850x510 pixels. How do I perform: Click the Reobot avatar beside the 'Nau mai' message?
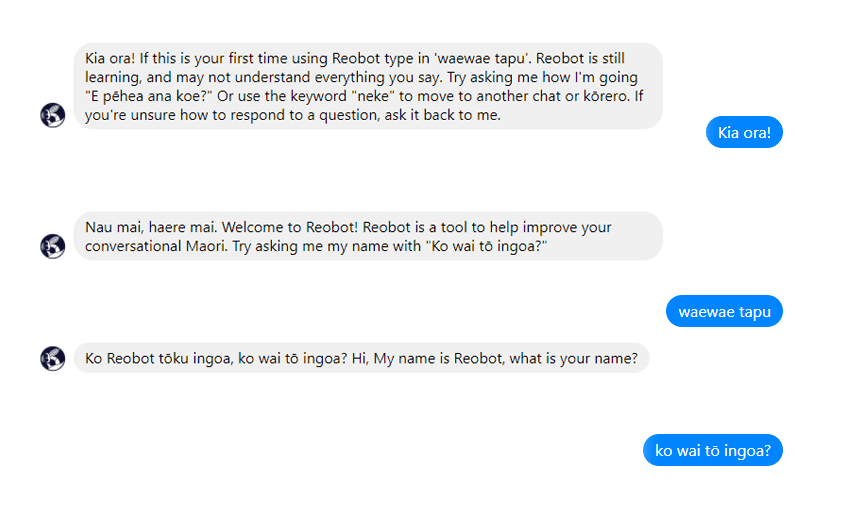(53, 245)
